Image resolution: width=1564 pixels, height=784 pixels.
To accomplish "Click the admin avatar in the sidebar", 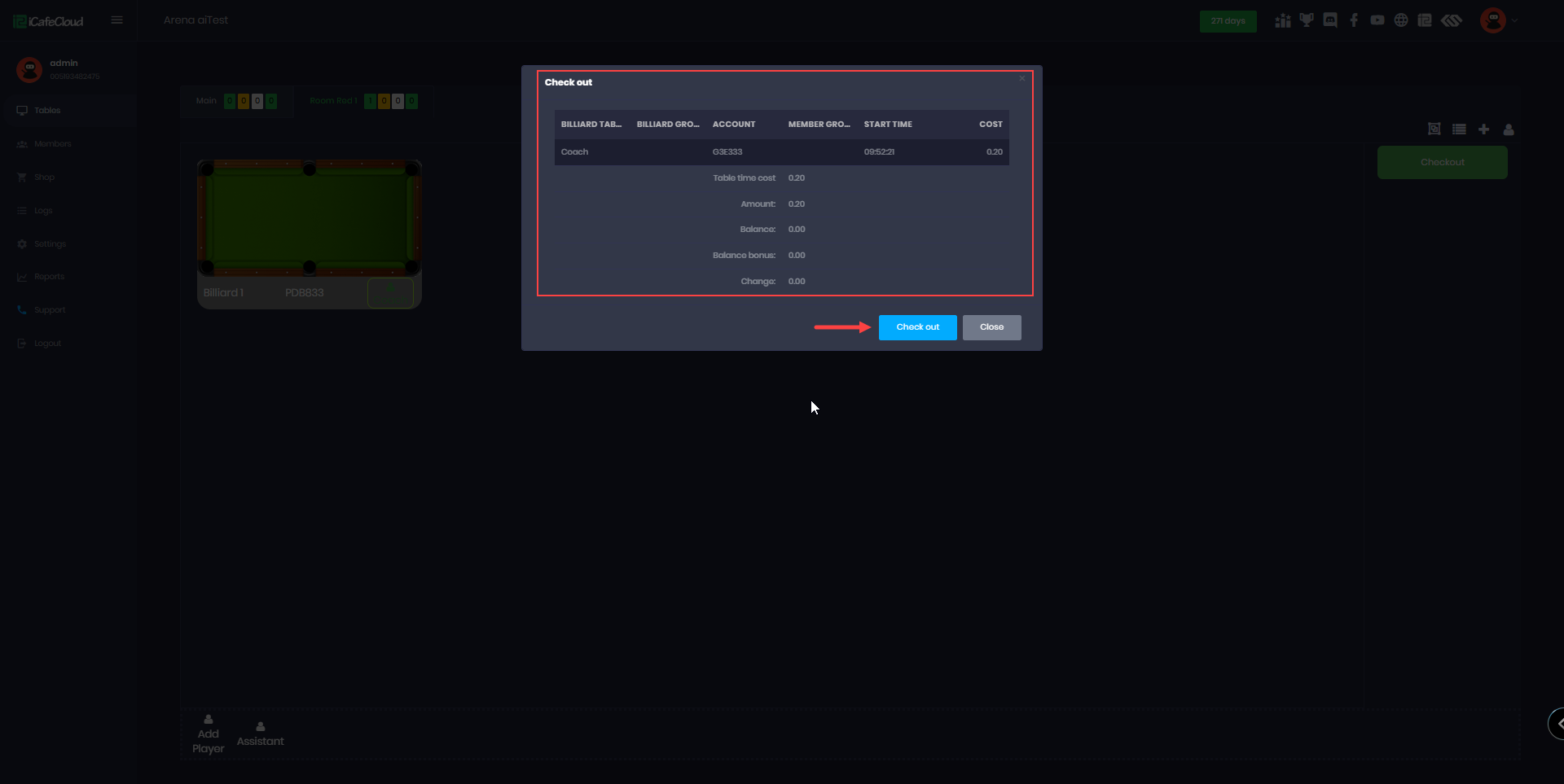I will pyautogui.click(x=29, y=69).
